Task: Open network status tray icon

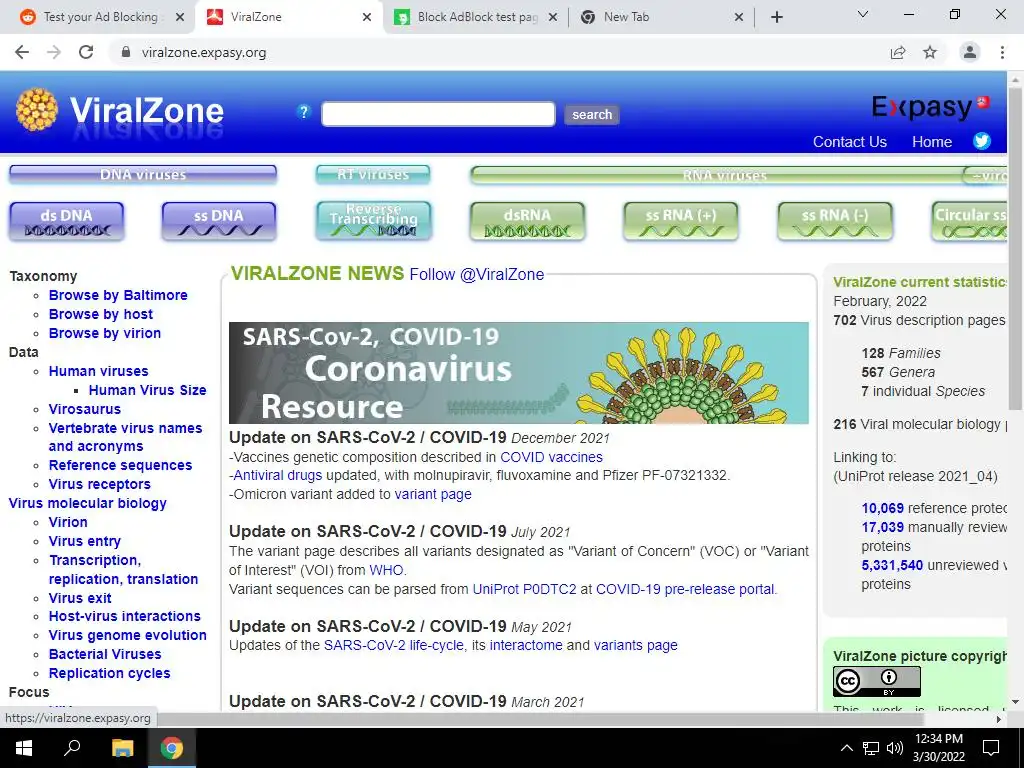Action: click(871, 748)
